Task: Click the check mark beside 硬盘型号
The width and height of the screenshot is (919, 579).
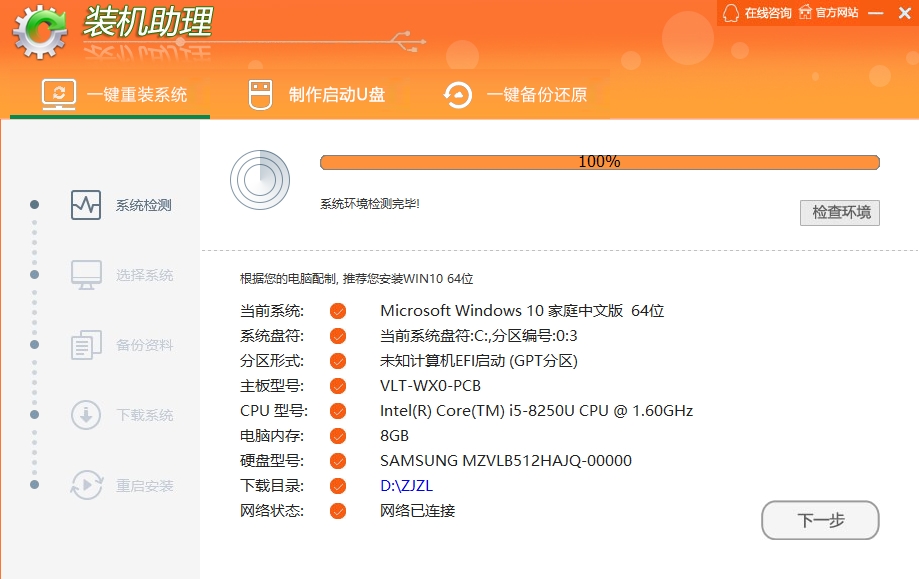Action: tap(338, 461)
